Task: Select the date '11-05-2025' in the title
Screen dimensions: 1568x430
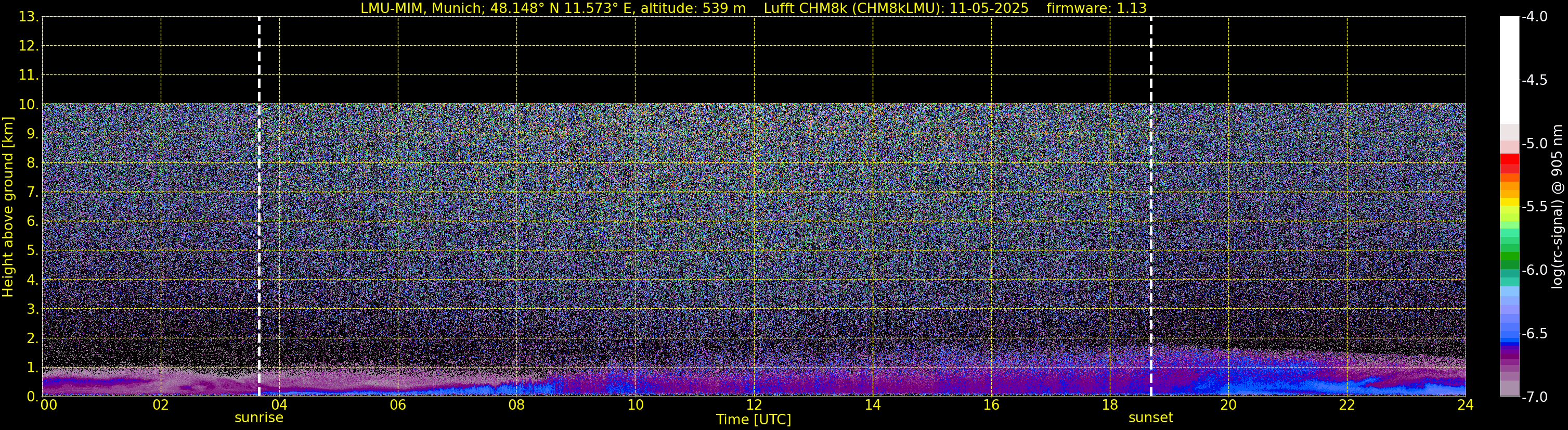Action: (989, 8)
